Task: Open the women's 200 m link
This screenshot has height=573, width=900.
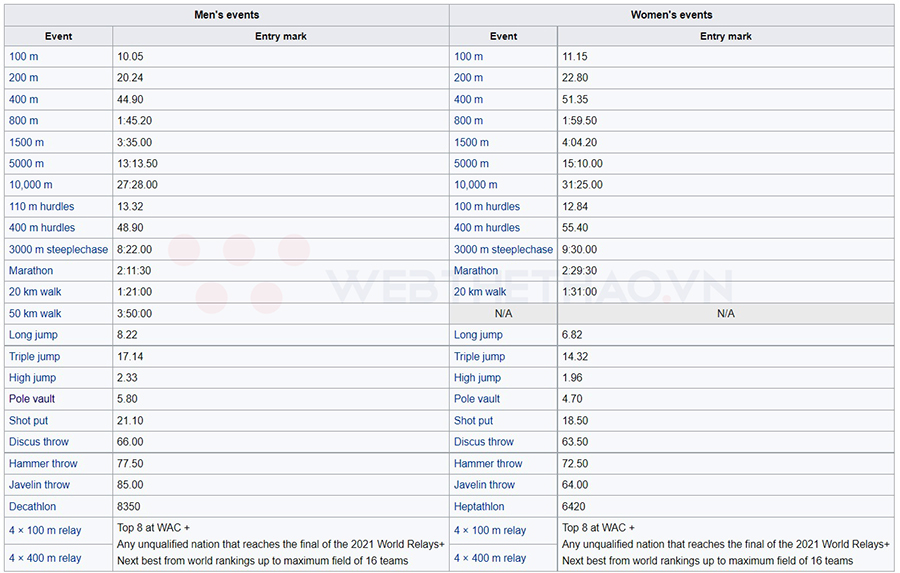Action: pyautogui.click(x=468, y=78)
